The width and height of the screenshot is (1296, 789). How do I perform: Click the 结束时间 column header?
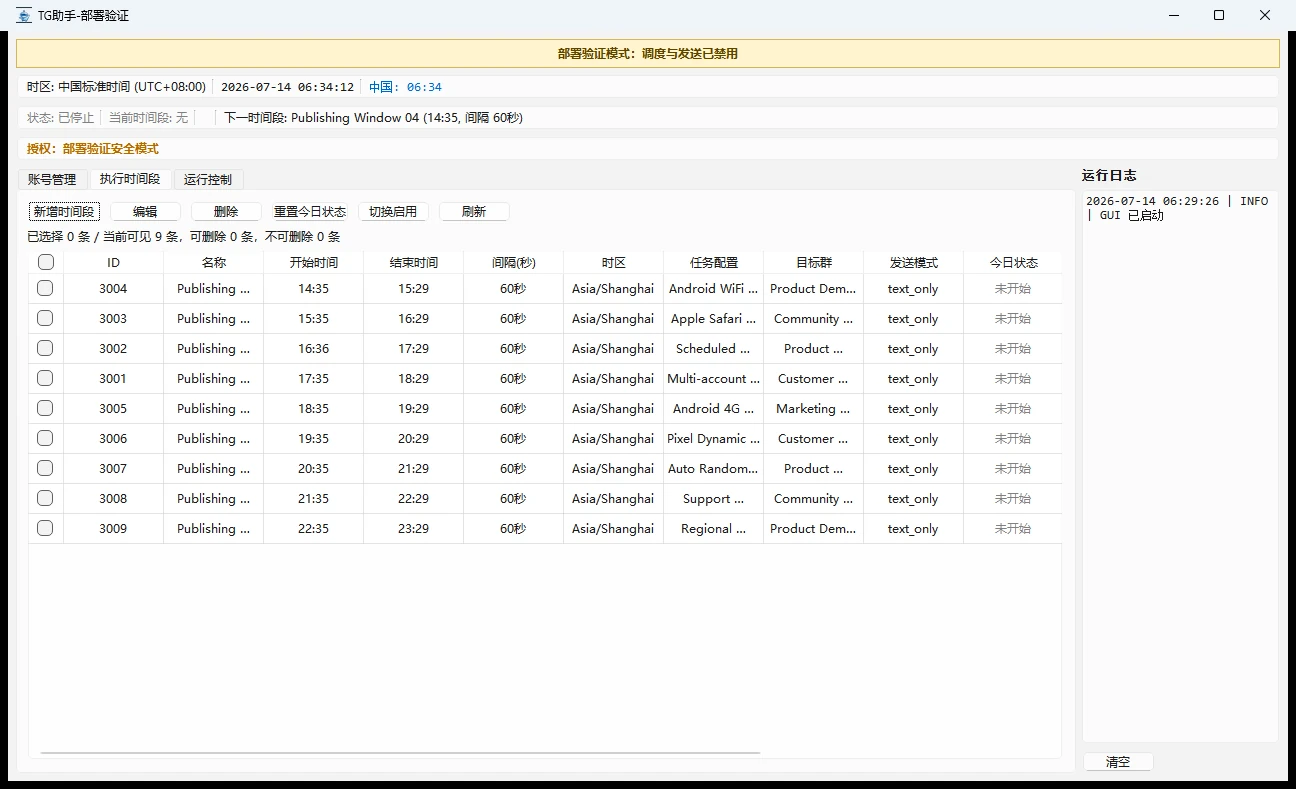413,262
